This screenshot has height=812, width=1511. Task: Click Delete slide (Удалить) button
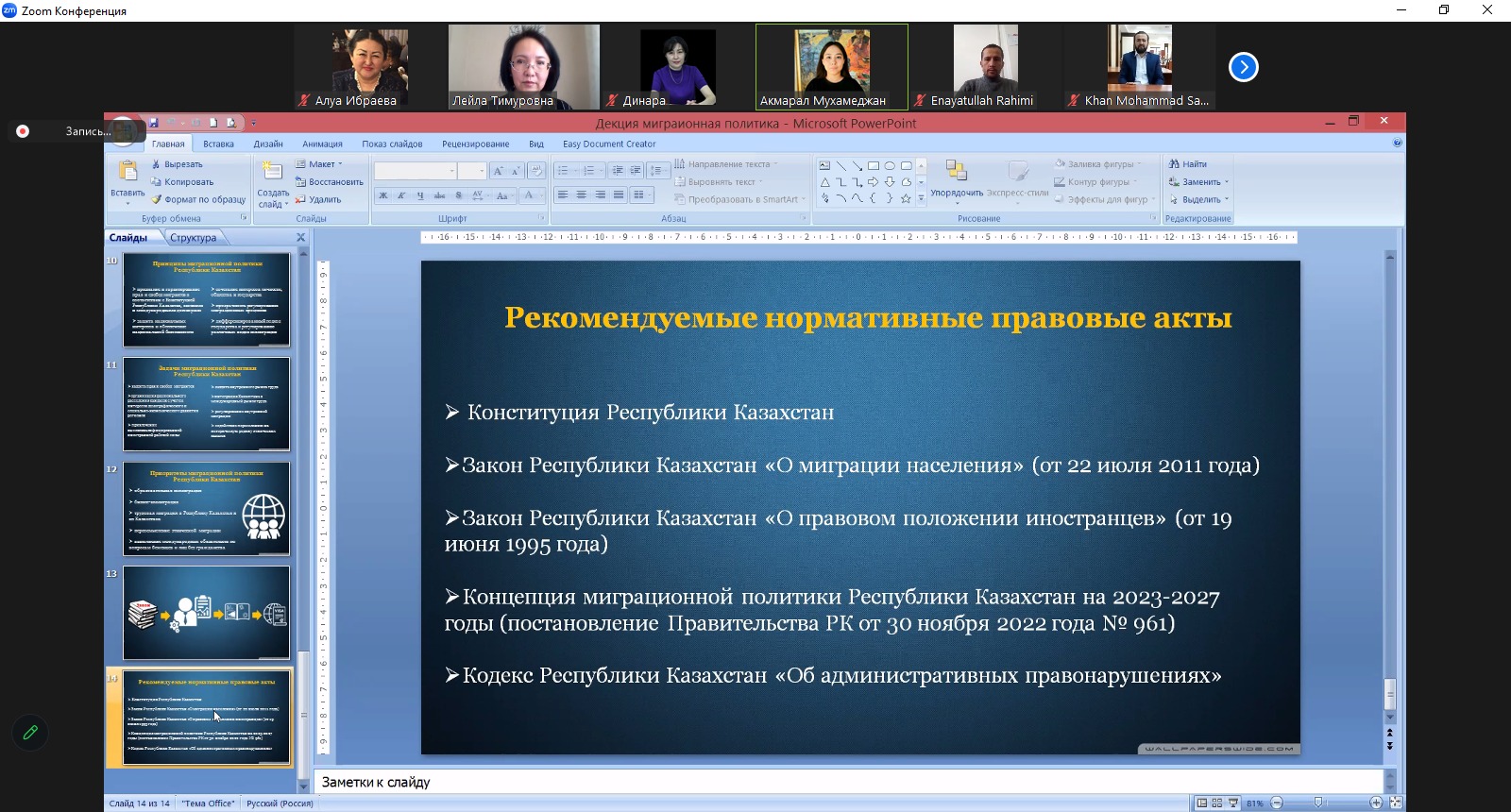[318, 200]
